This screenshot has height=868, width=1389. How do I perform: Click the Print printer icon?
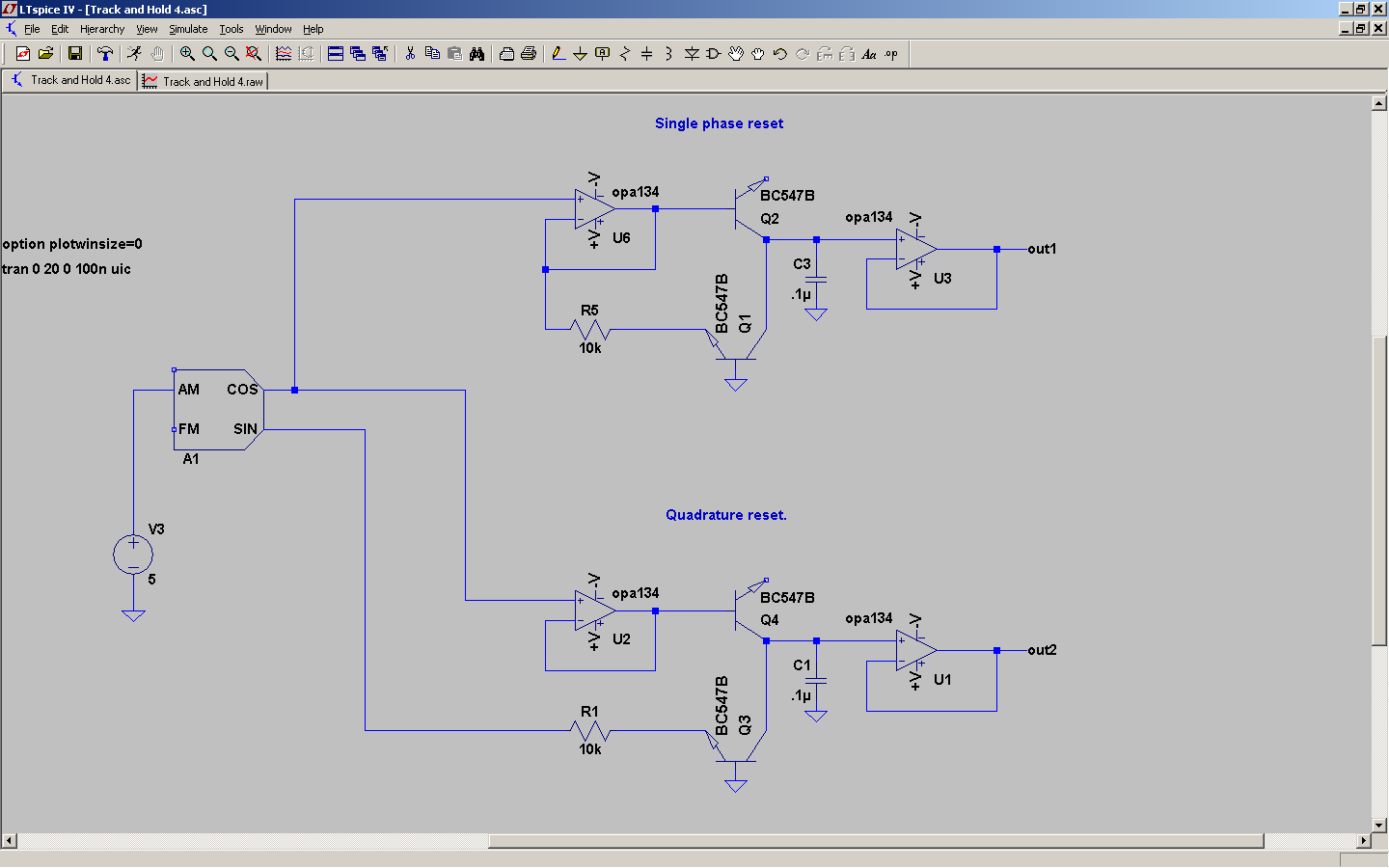(529, 54)
